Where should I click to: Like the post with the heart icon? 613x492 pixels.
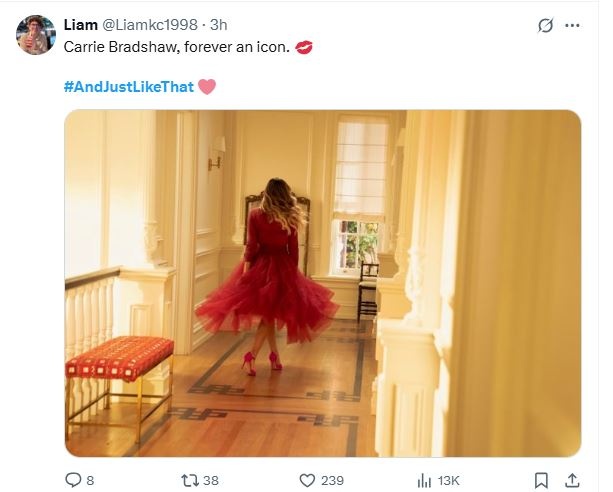click(308, 480)
